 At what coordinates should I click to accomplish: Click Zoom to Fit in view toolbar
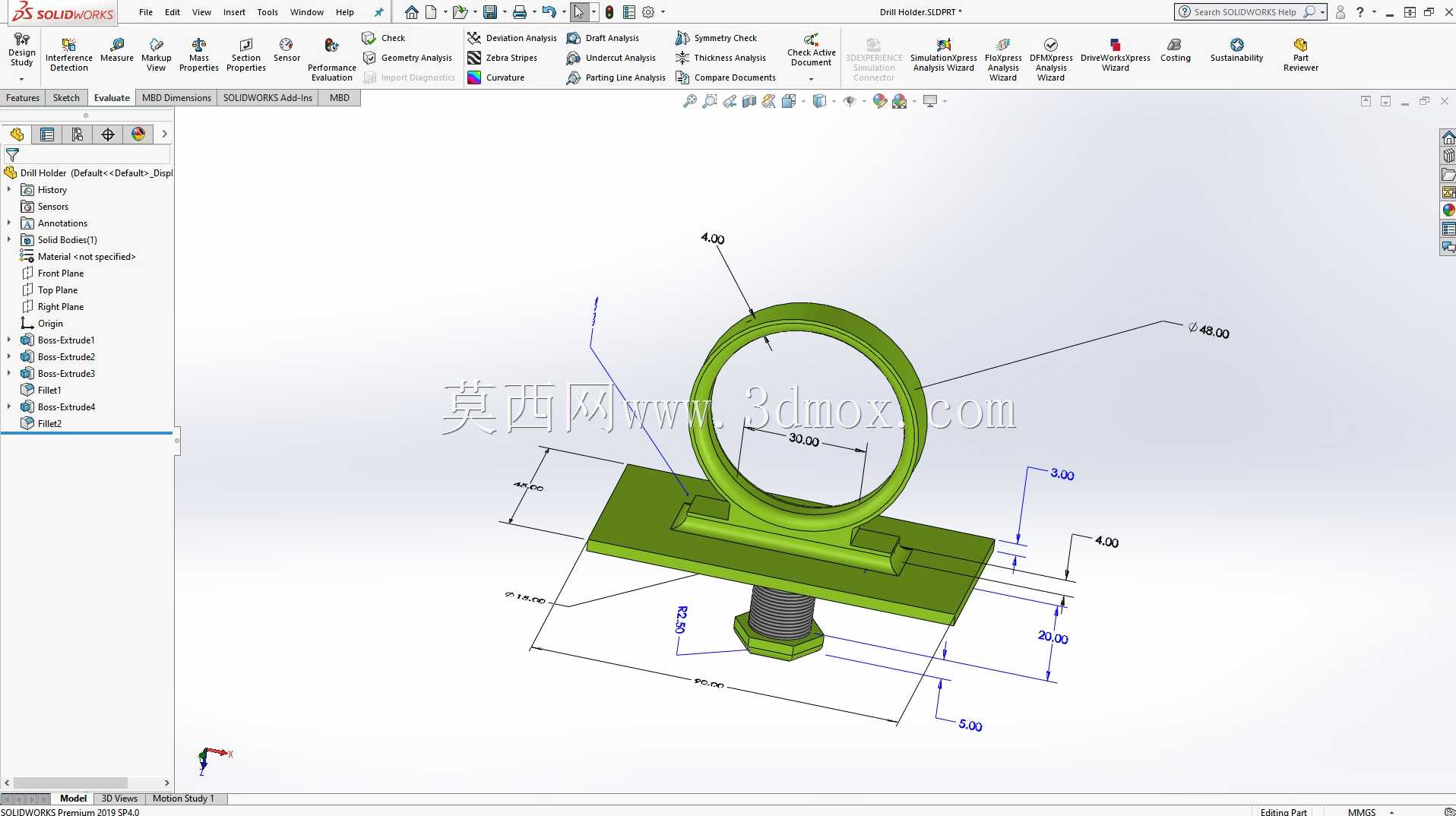tap(689, 101)
